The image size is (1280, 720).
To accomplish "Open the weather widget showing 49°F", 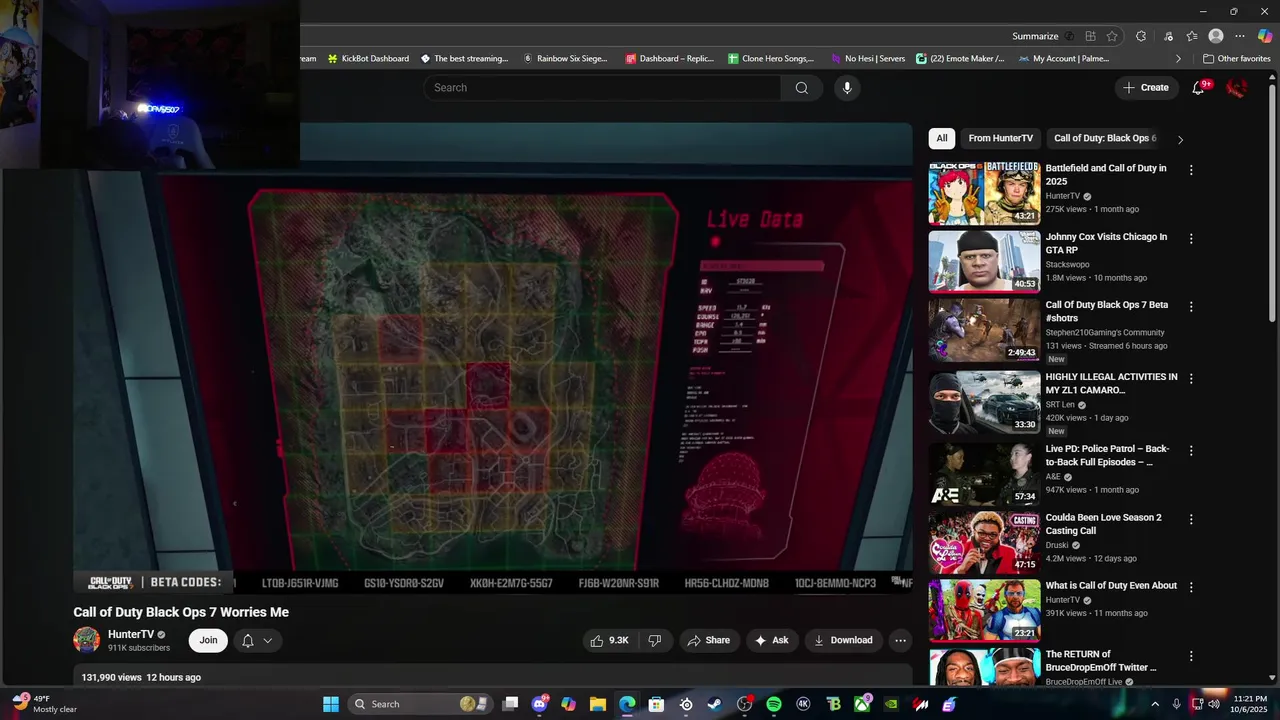I will (x=46, y=704).
